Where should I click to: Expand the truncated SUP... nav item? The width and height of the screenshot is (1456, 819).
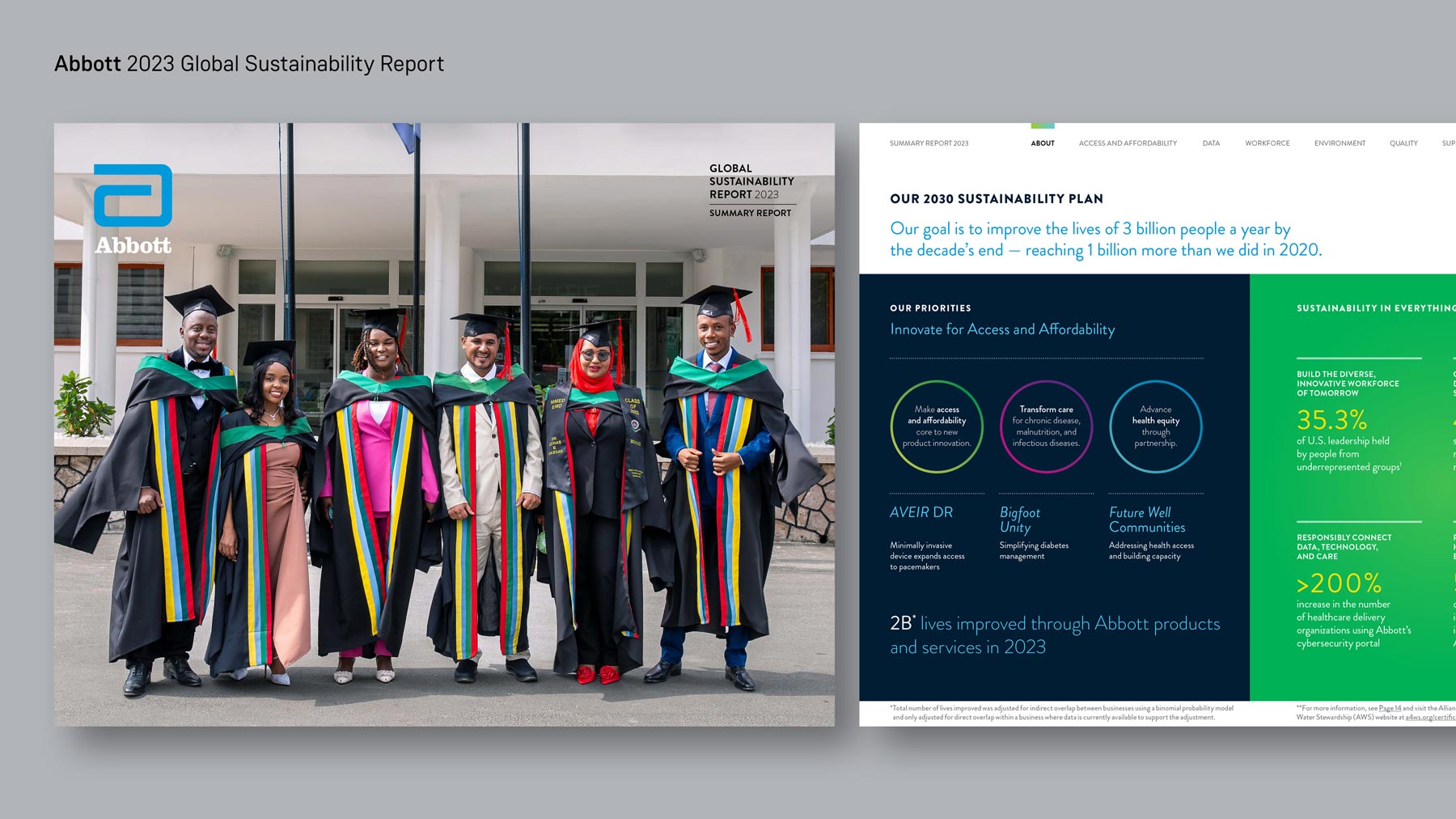1448,143
